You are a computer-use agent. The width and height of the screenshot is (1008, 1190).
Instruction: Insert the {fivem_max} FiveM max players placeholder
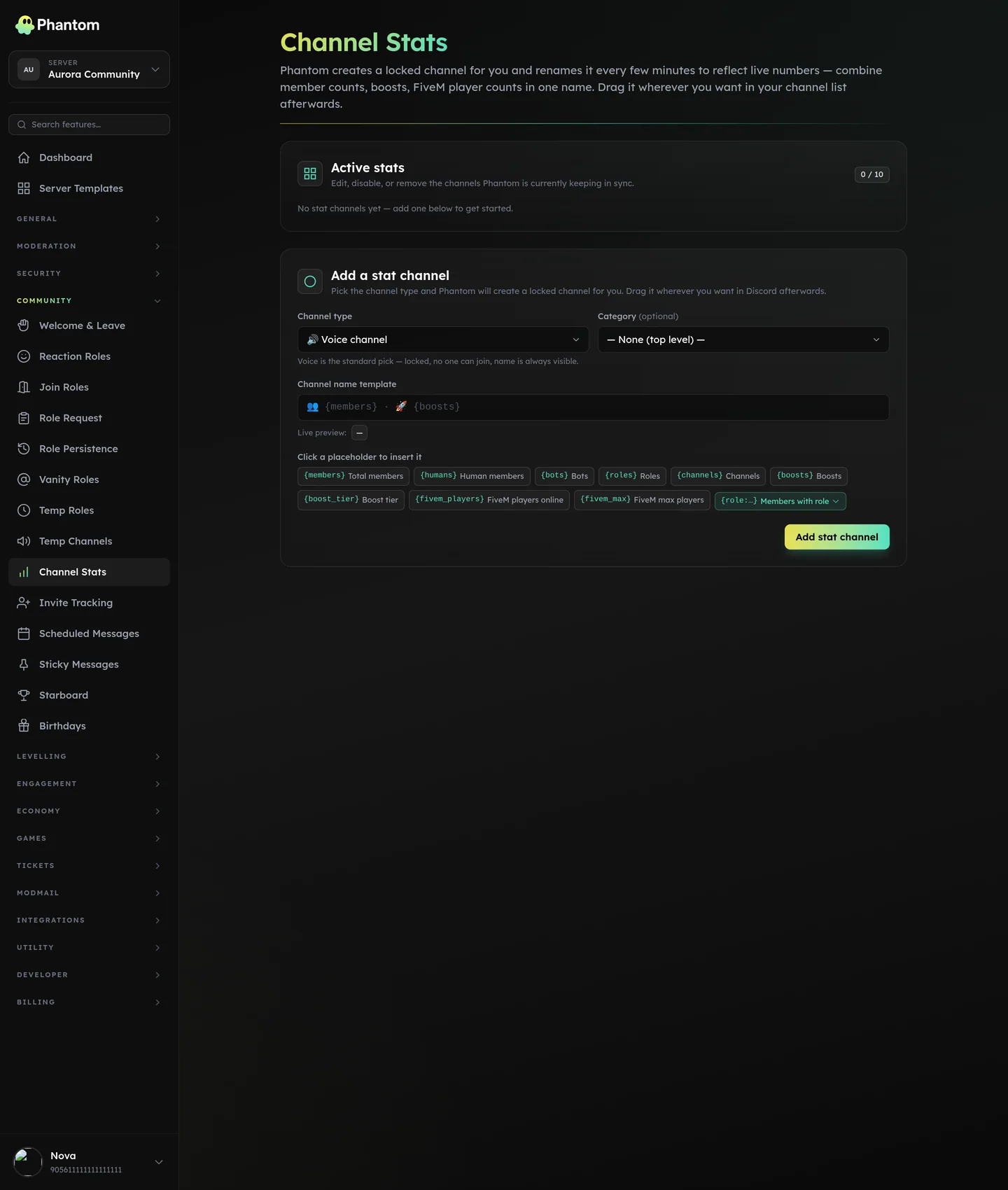642,500
